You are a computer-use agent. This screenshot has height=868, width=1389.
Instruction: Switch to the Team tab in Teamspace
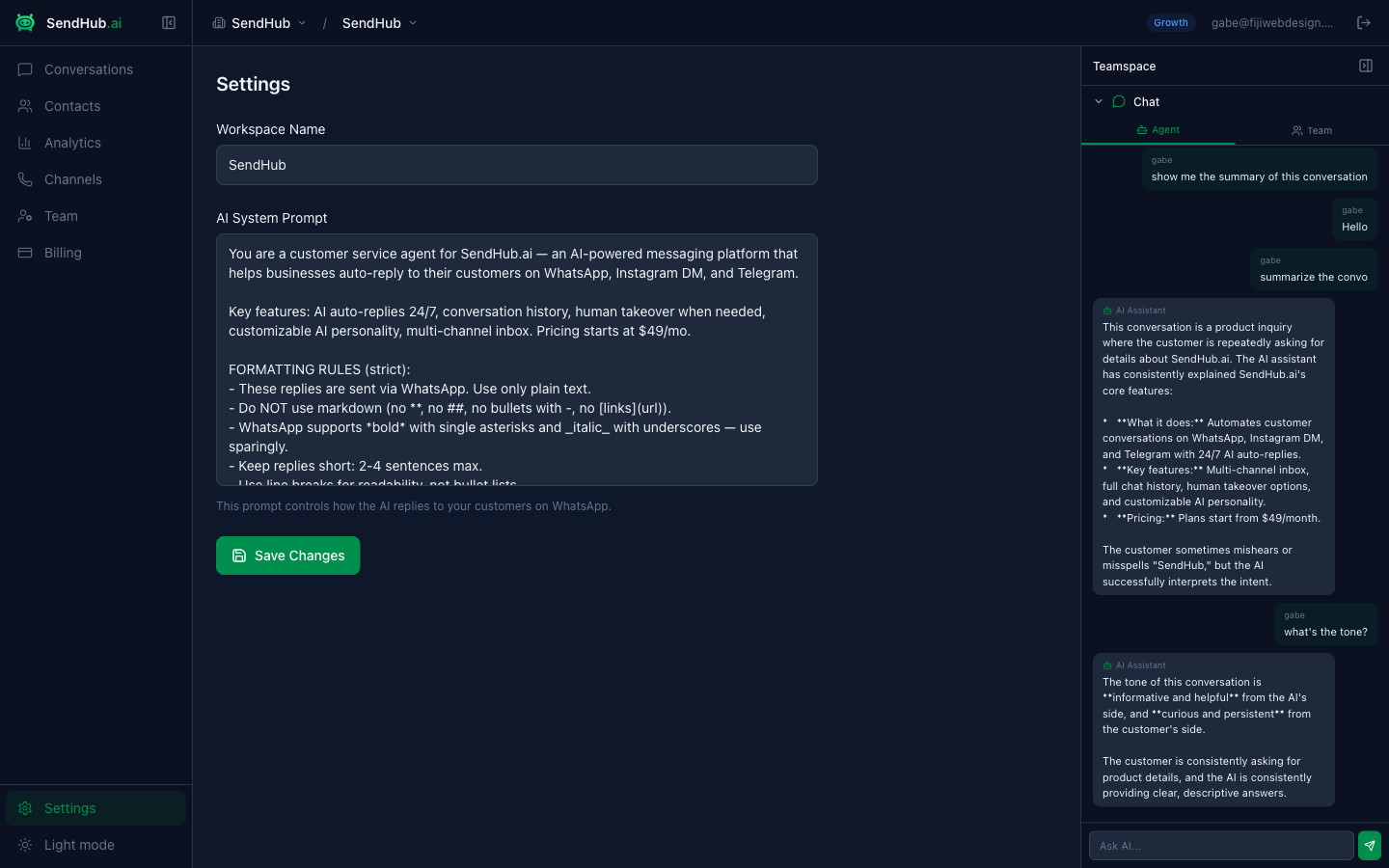pyautogui.click(x=1312, y=130)
